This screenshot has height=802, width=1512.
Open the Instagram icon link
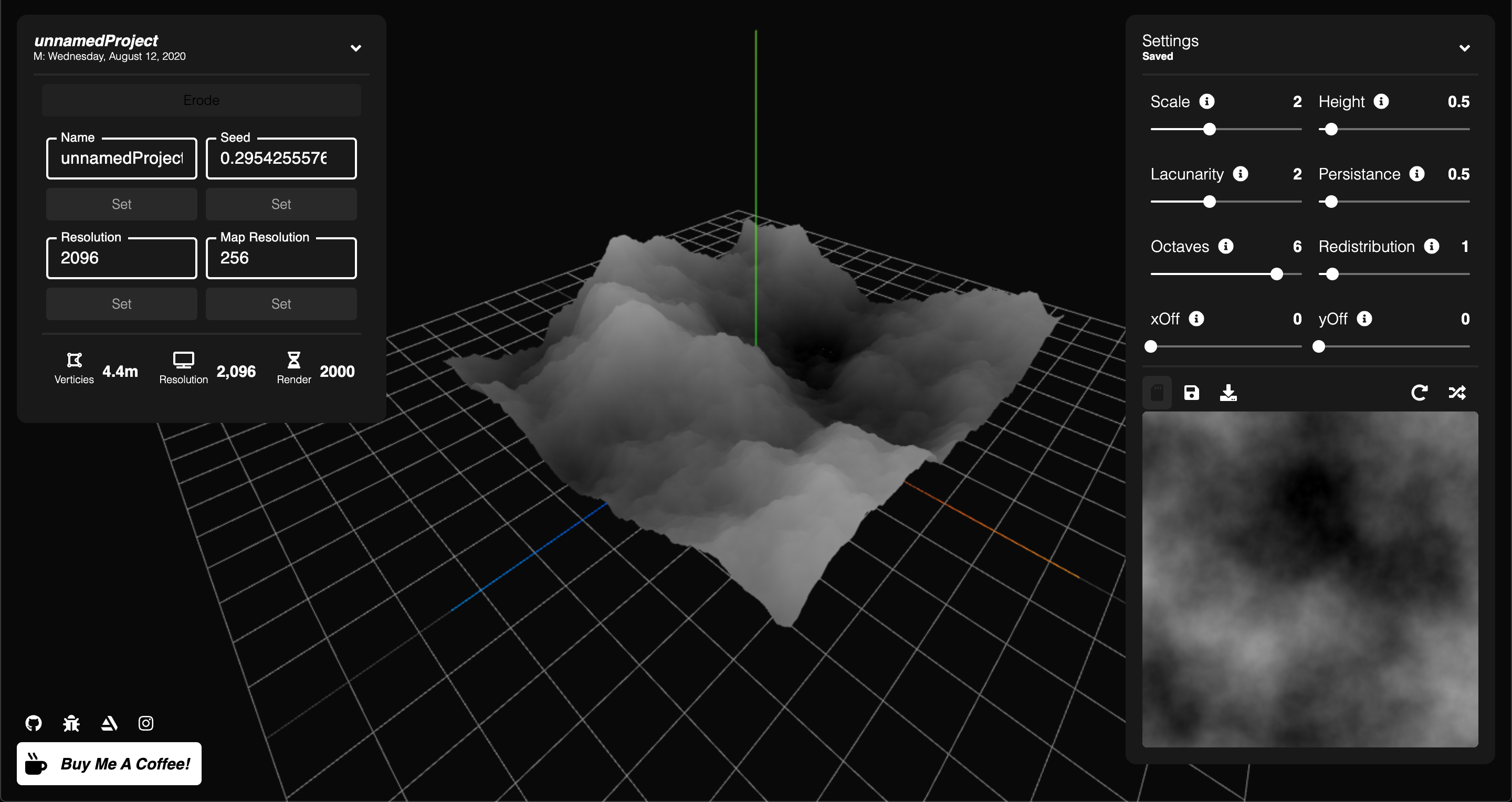point(146,723)
